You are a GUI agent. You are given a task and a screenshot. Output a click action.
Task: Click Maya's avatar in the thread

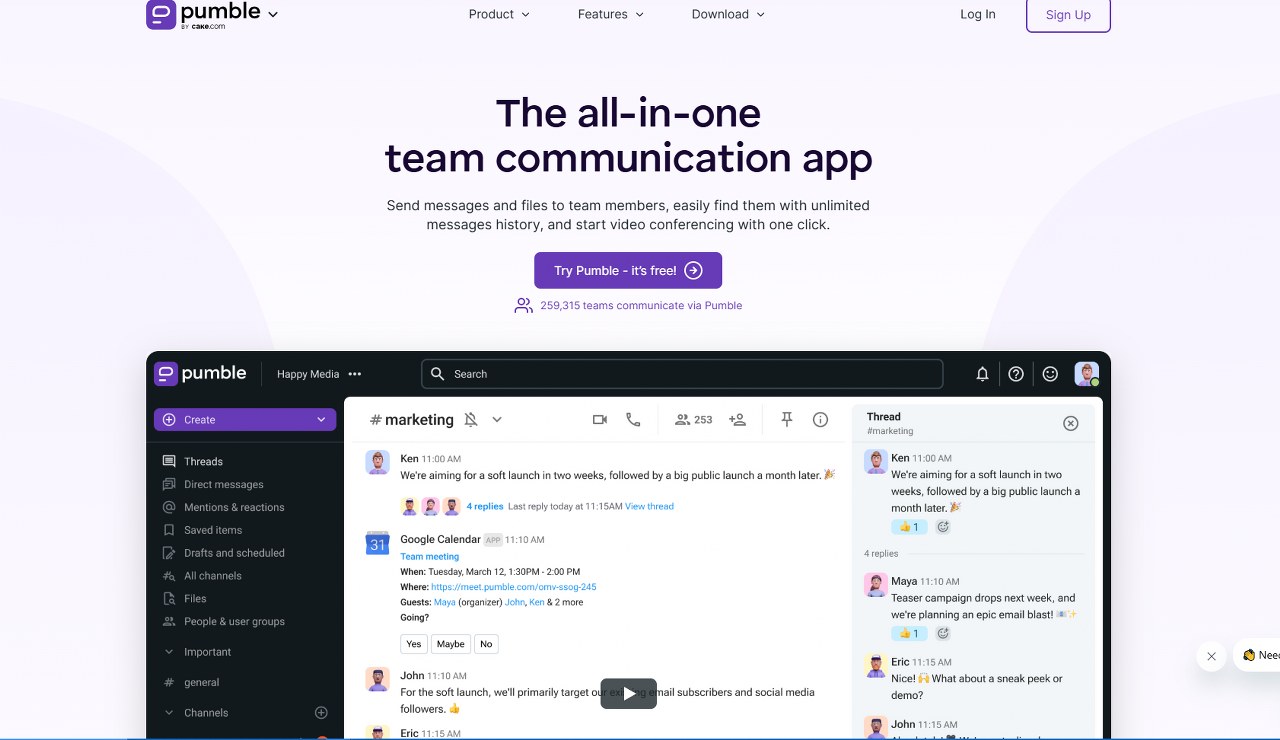tap(876, 585)
